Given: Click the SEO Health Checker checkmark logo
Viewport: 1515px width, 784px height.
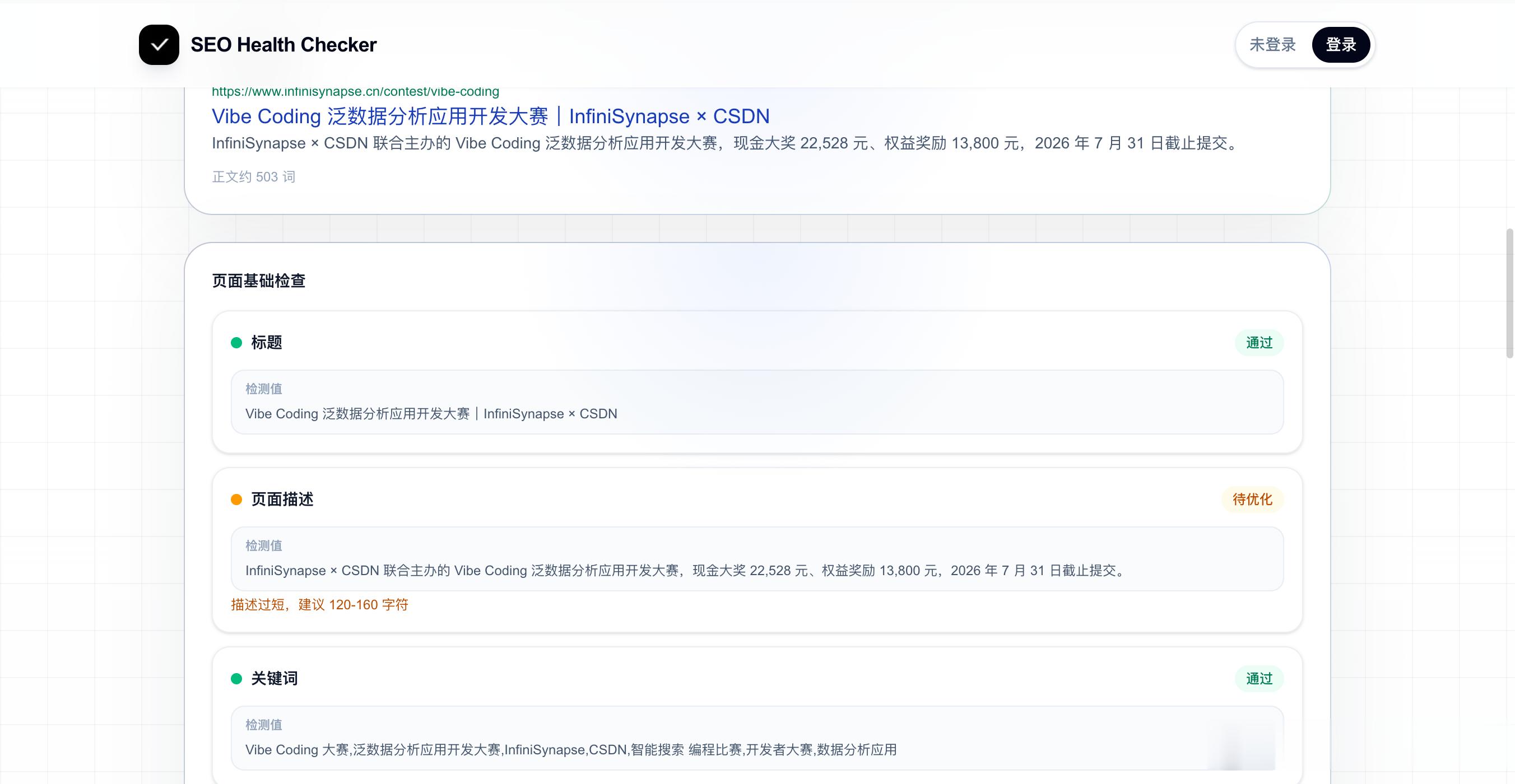Looking at the screenshot, I should pos(159,45).
